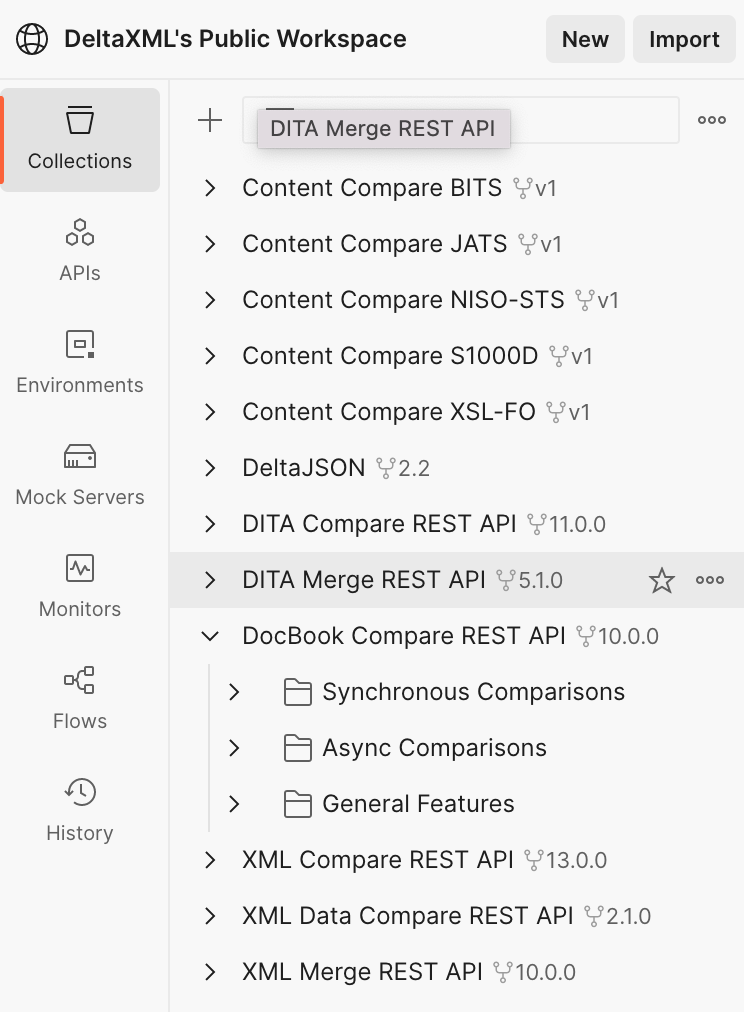
Task: Click the collections search filter field
Action: click(590, 121)
